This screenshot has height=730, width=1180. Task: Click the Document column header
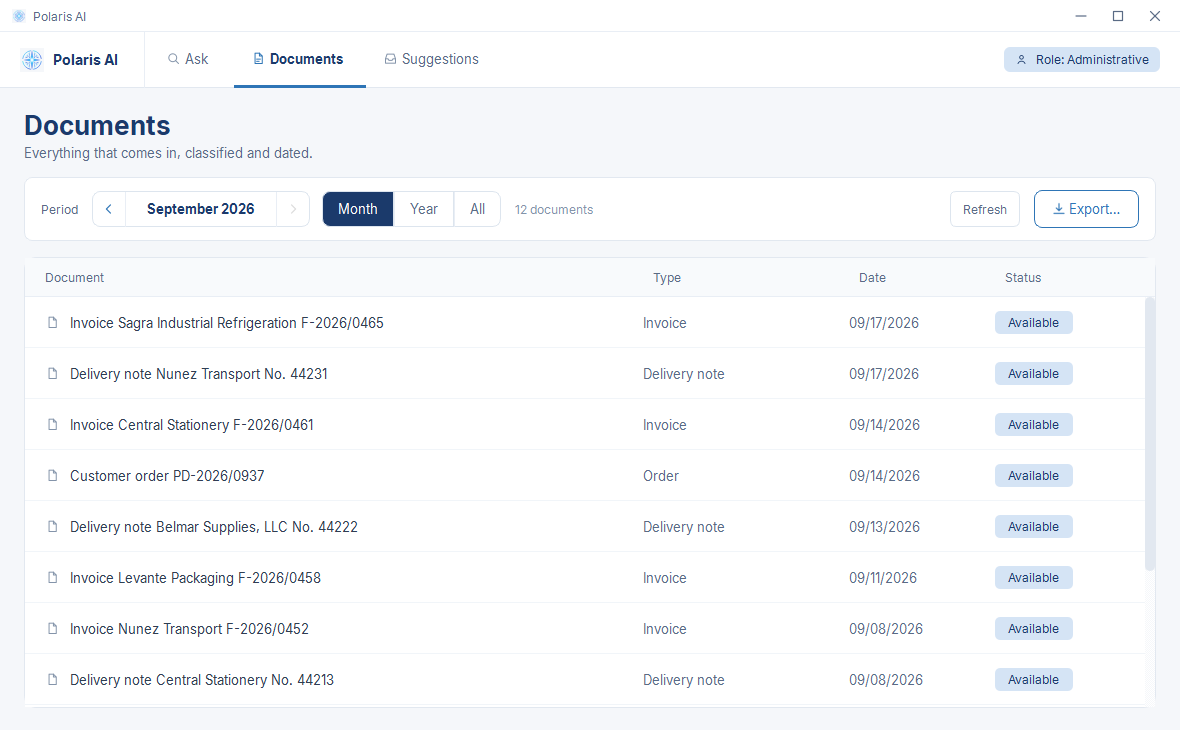(75, 278)
